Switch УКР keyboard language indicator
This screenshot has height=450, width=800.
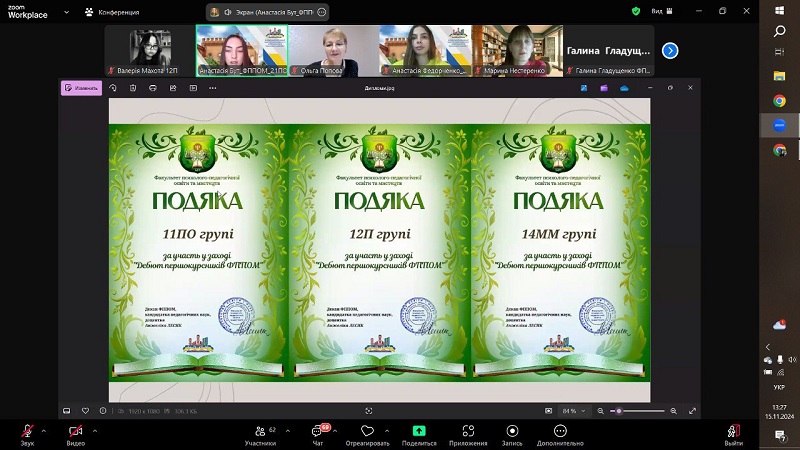click(779, 387)
